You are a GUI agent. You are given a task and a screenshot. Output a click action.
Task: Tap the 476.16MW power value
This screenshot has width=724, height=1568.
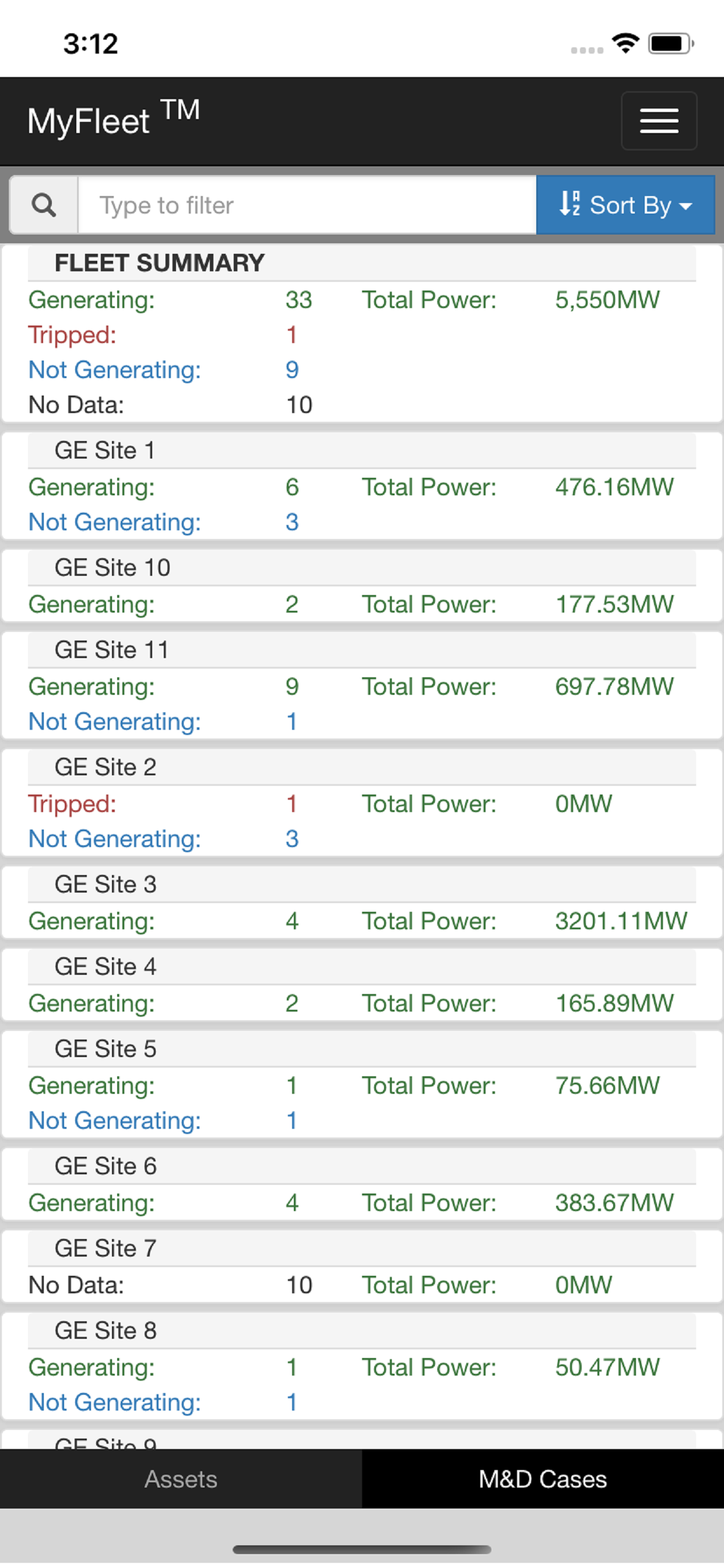coord(614,487)
